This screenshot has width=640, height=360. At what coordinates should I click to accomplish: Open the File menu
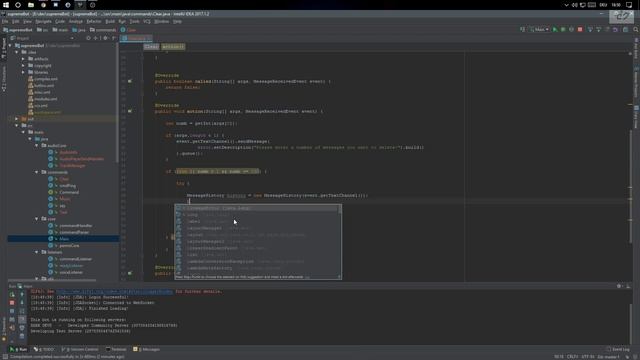point(5,22)
